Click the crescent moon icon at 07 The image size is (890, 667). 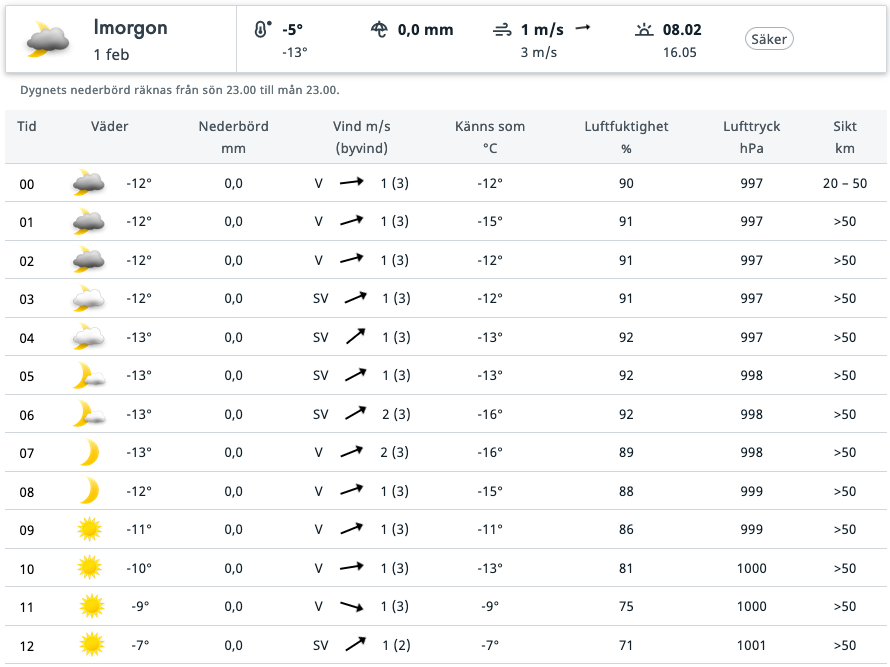pos(90,452)
